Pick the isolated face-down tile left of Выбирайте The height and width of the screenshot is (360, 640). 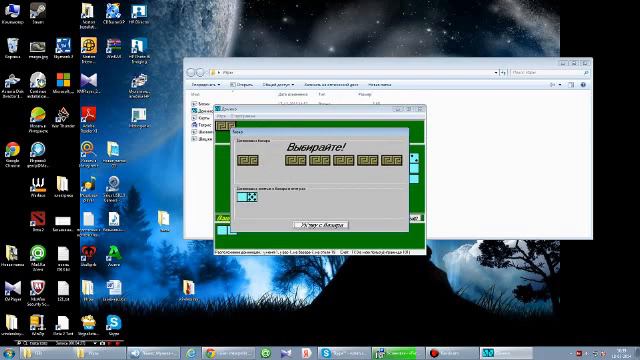[x=247, y=160]
